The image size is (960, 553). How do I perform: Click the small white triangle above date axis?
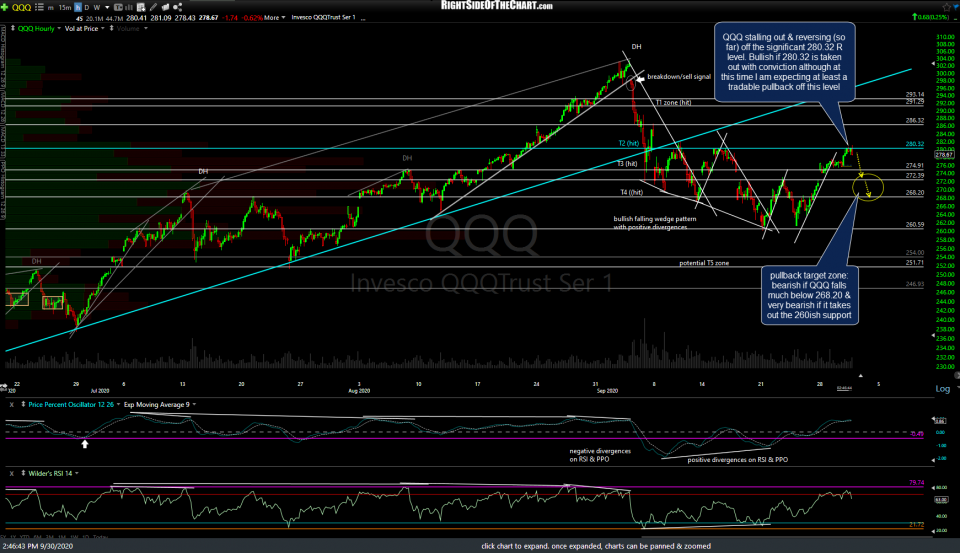(x=860, y=375)
